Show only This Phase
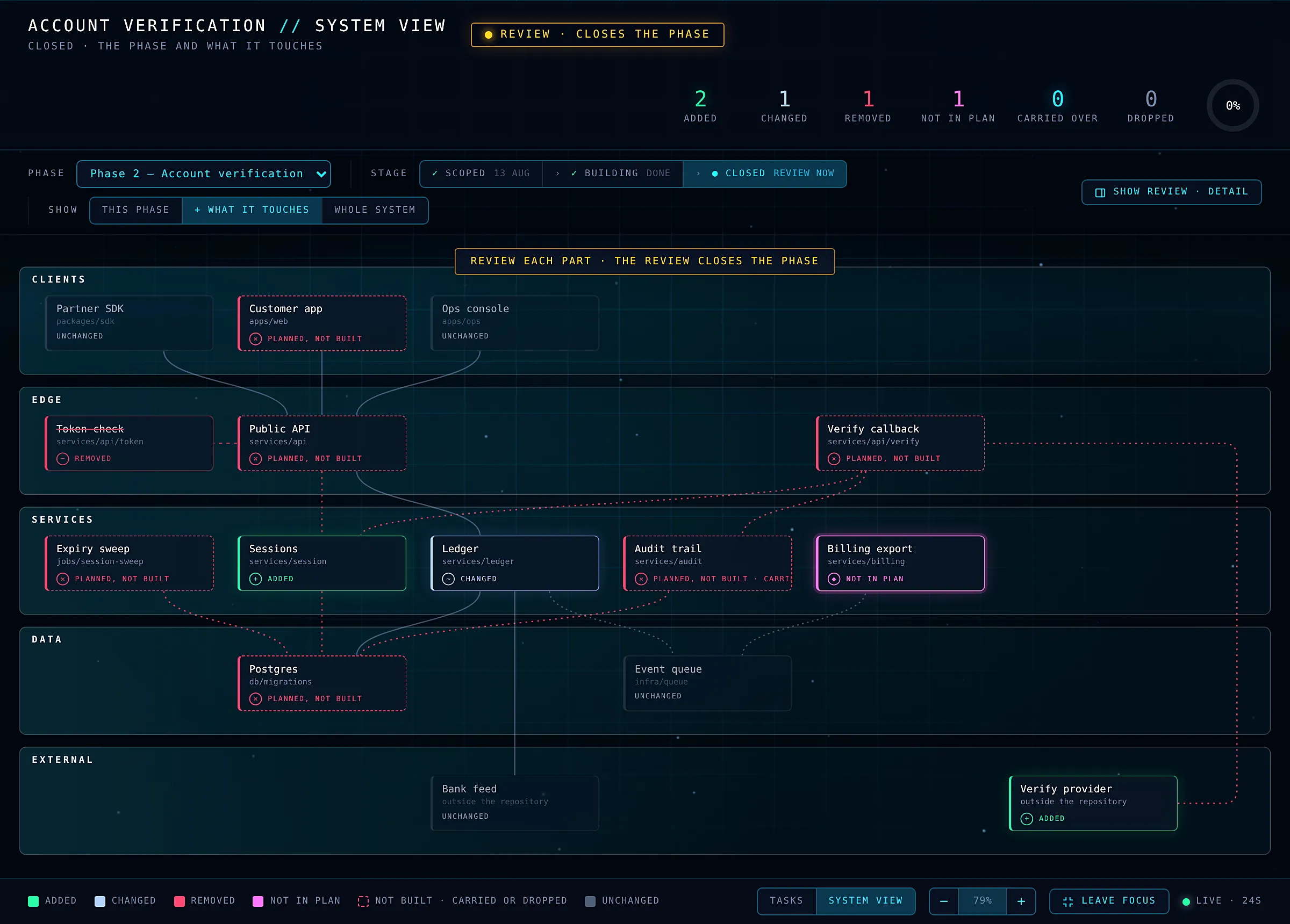This screenshot has width=1290, height=924. click(x=136, y=210)
